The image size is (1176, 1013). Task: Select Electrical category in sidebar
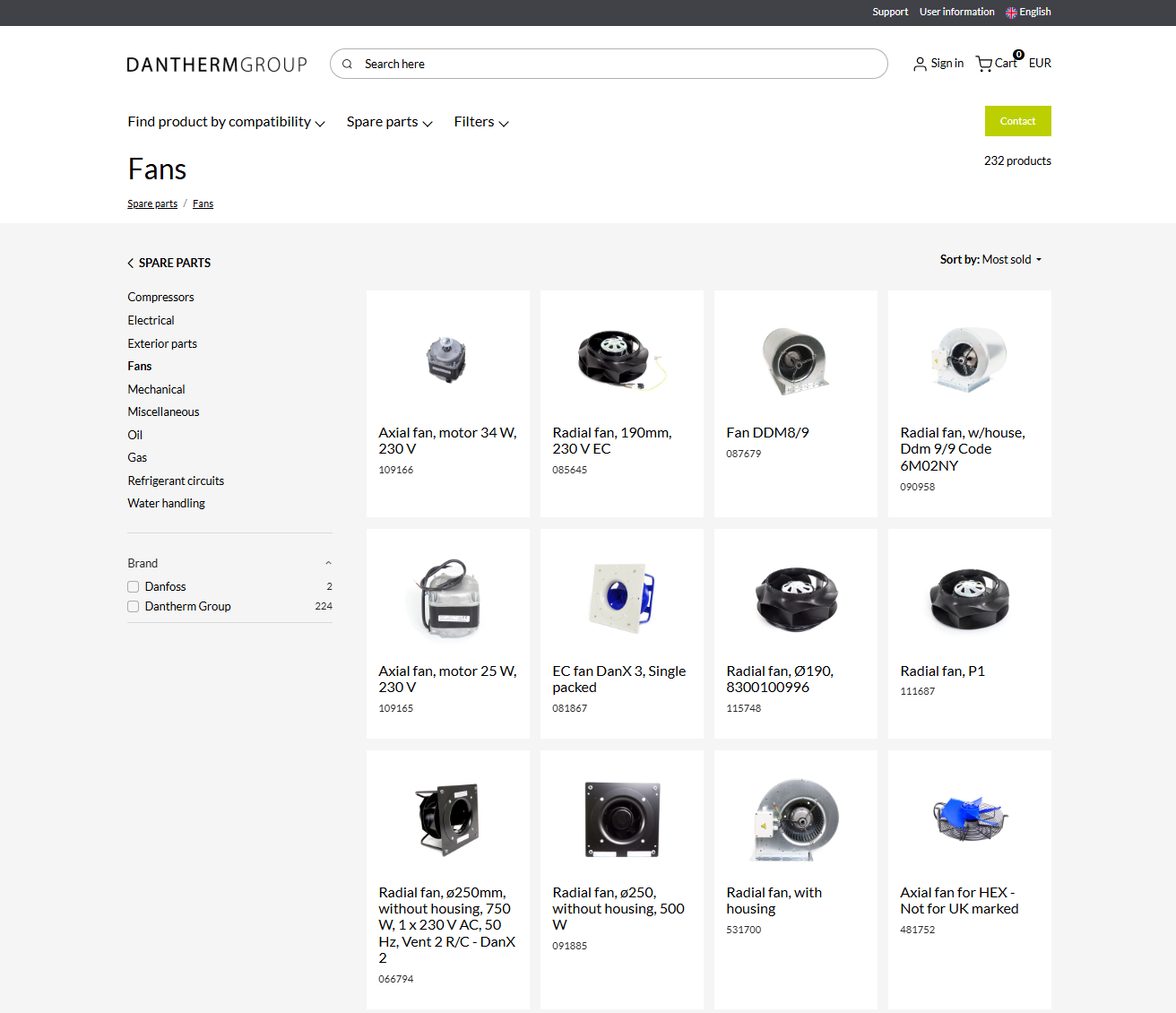[151, 320]
